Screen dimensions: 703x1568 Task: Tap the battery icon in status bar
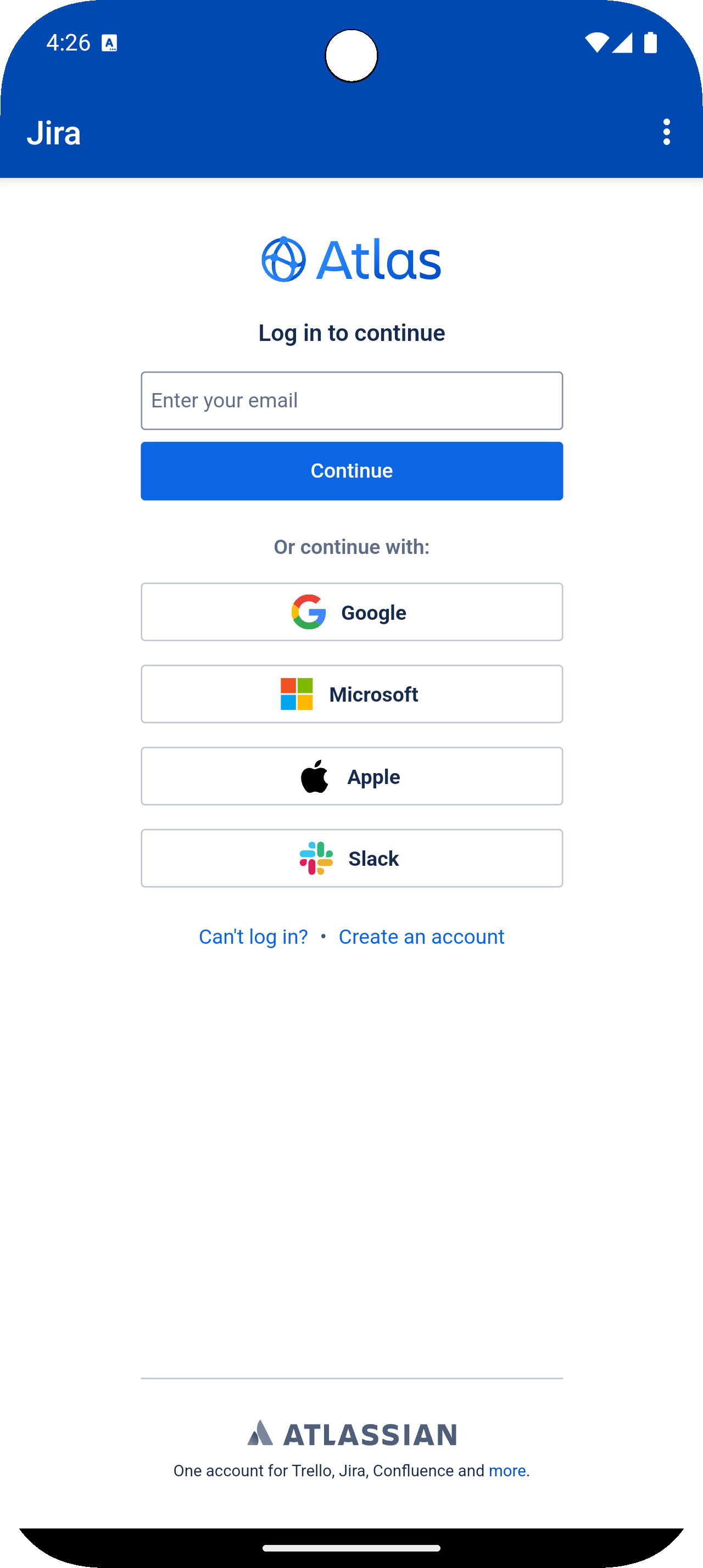pyautogui.click(x=651, y=43)
